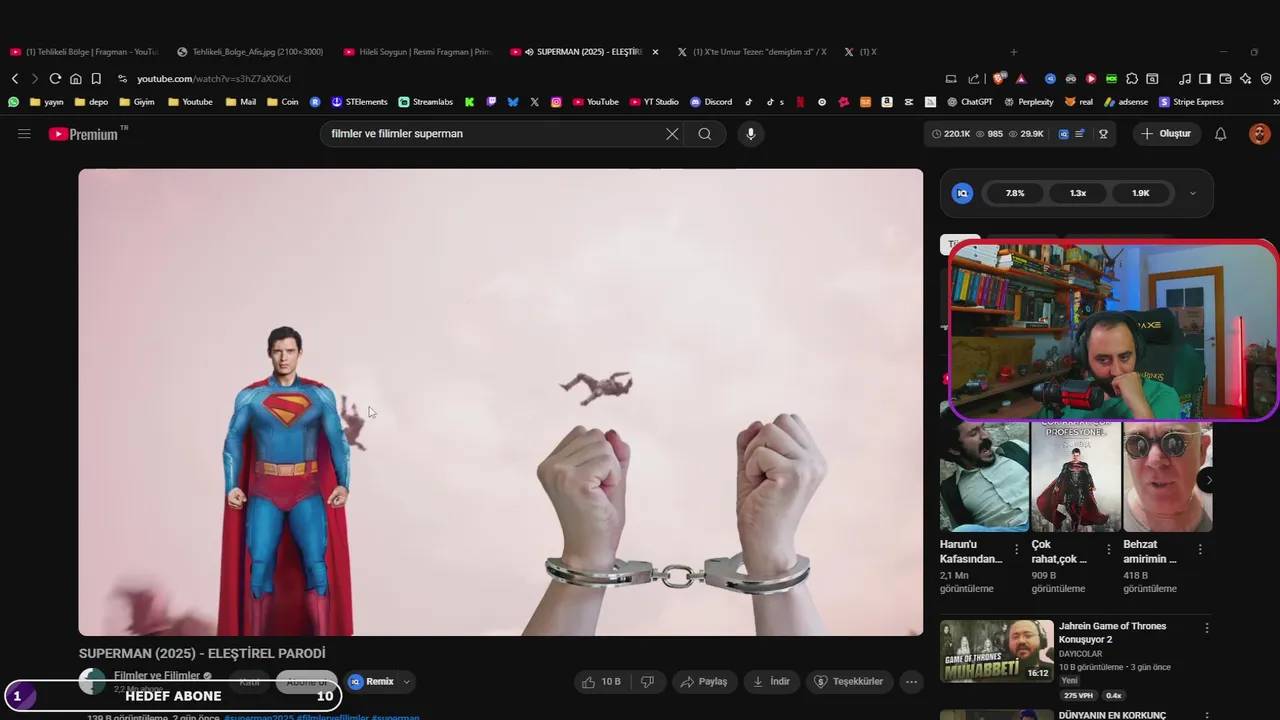Click the İndir download button
Viewport: 1280px width, 720px height.
coord(771,682)
